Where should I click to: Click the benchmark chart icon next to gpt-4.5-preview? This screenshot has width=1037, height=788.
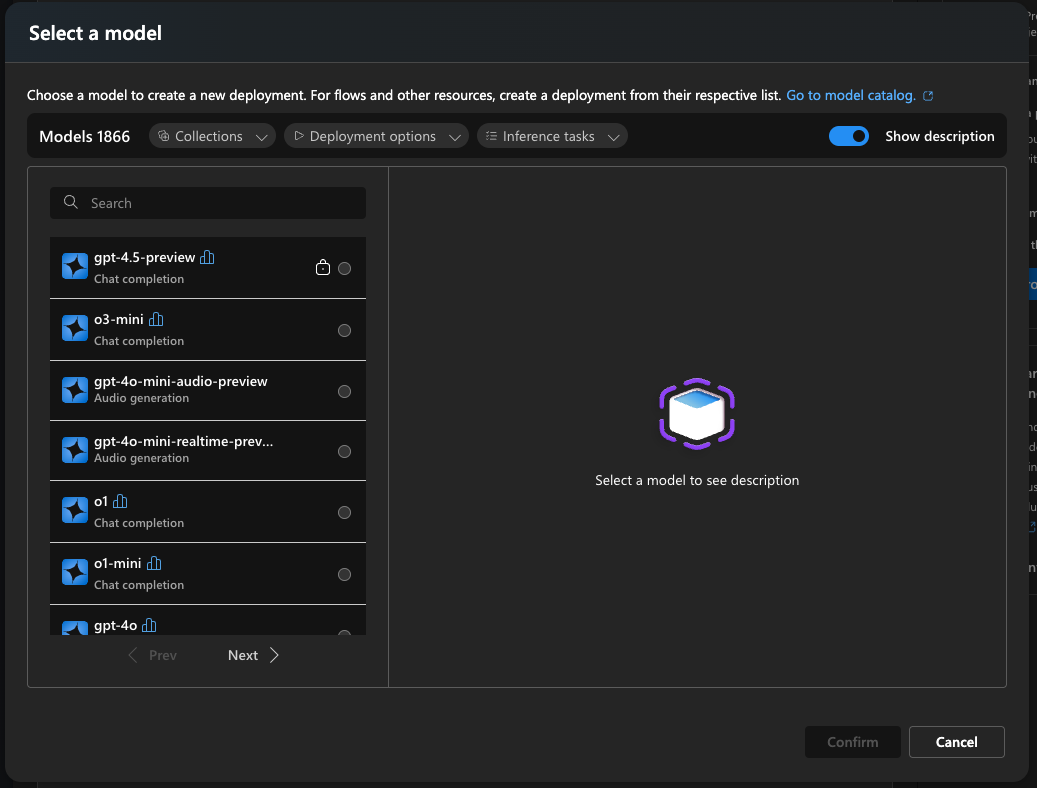[x=207, y=257]
